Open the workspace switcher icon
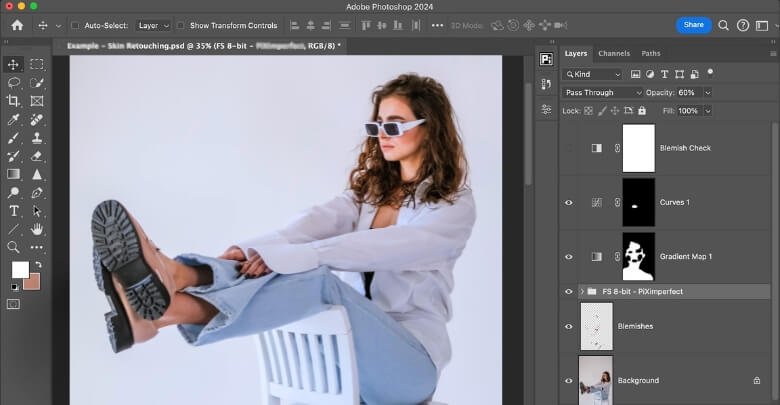Image resolution: width=780 pixels, height=405 pixels. 762,25
